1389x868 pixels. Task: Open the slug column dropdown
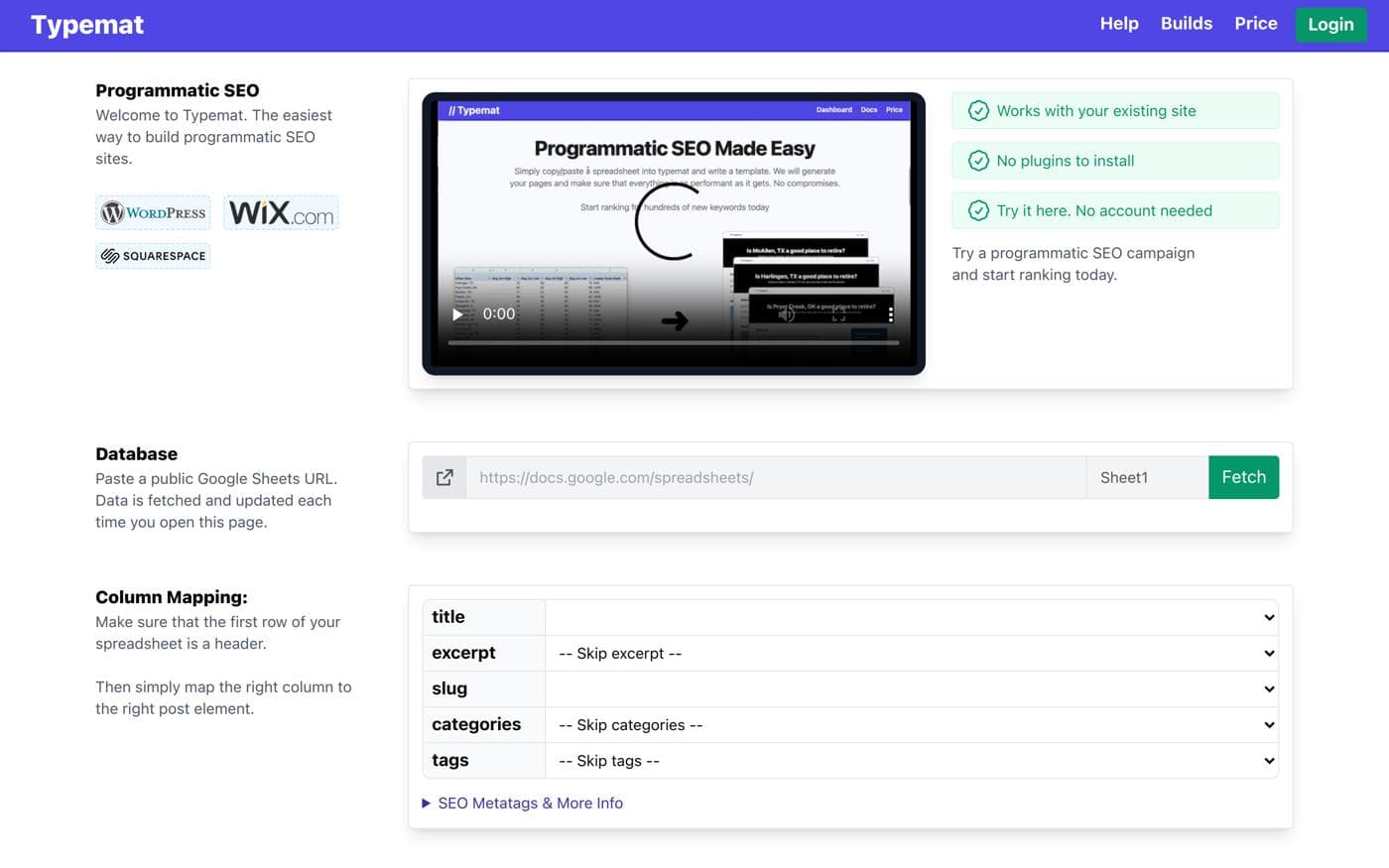[910, 689]
